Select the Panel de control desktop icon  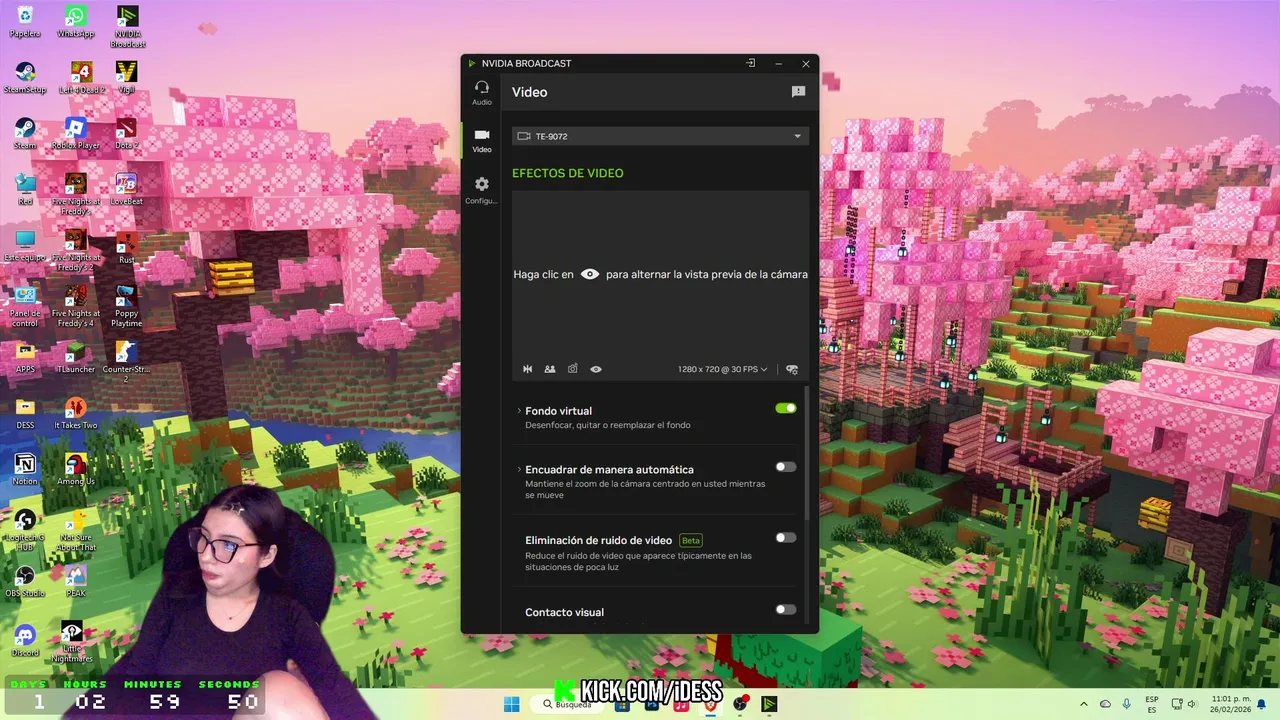(x=25, y=307)
